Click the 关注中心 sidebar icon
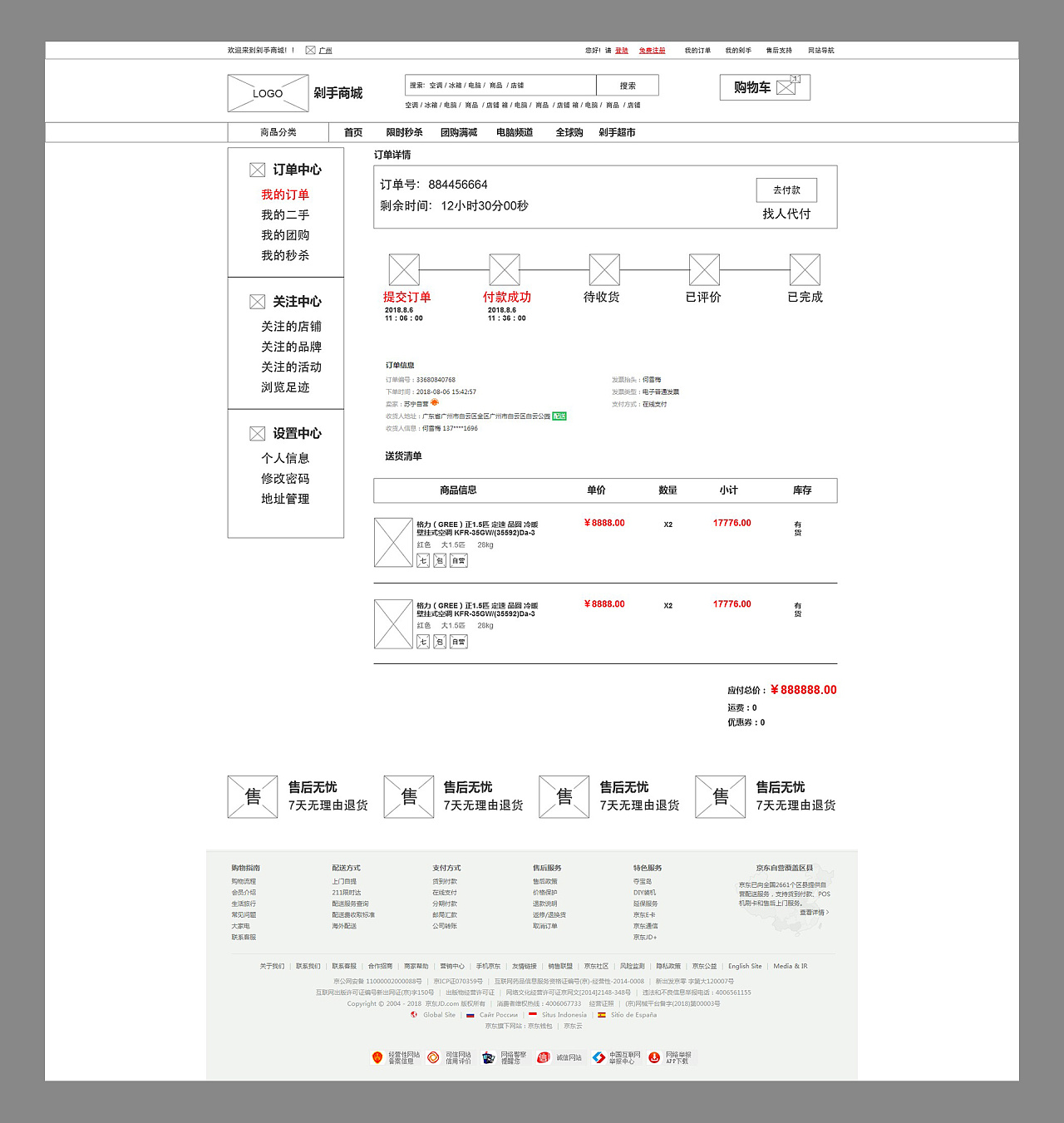 click(258, 302)
